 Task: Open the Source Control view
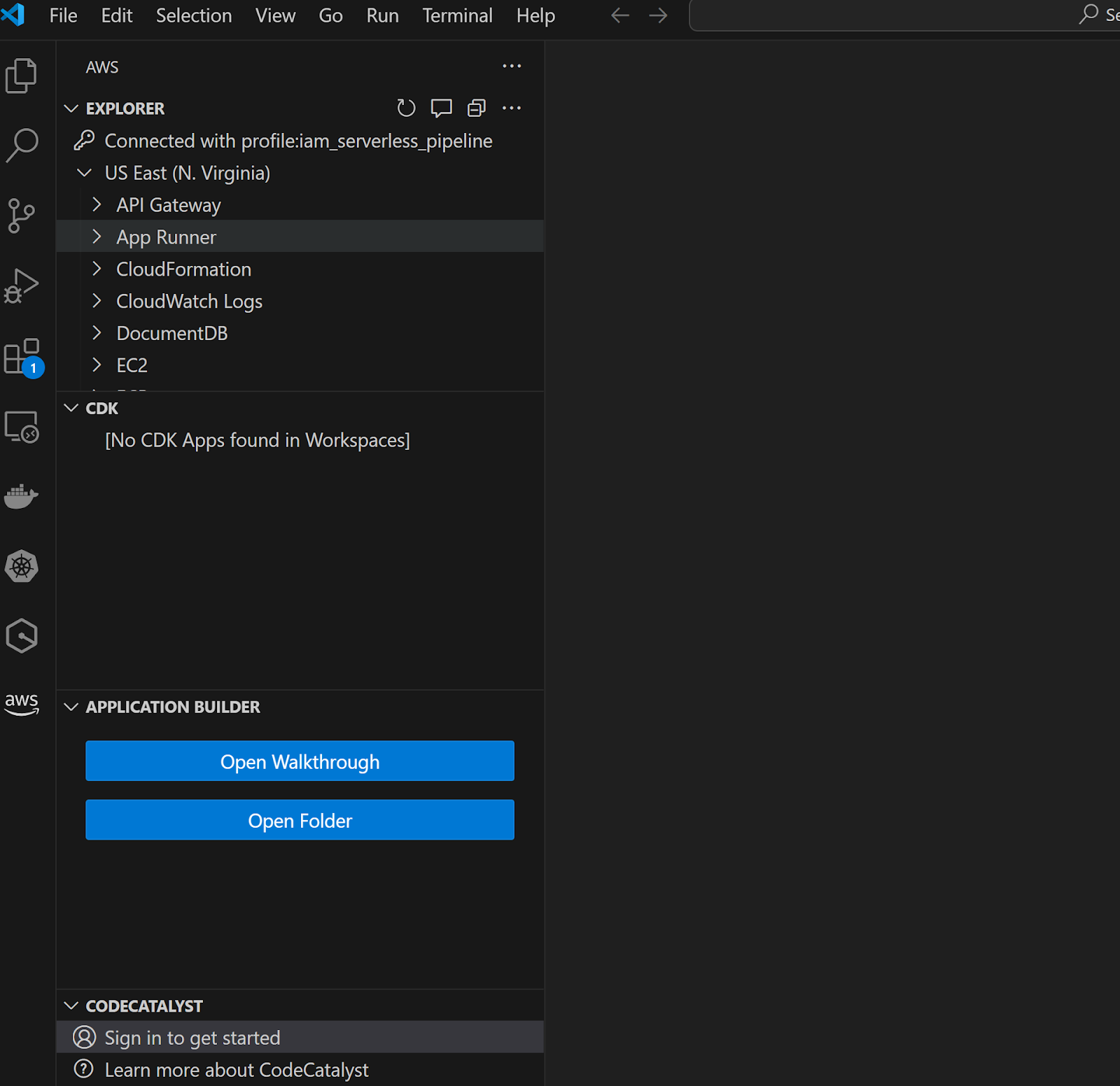[x=21, y=216]
